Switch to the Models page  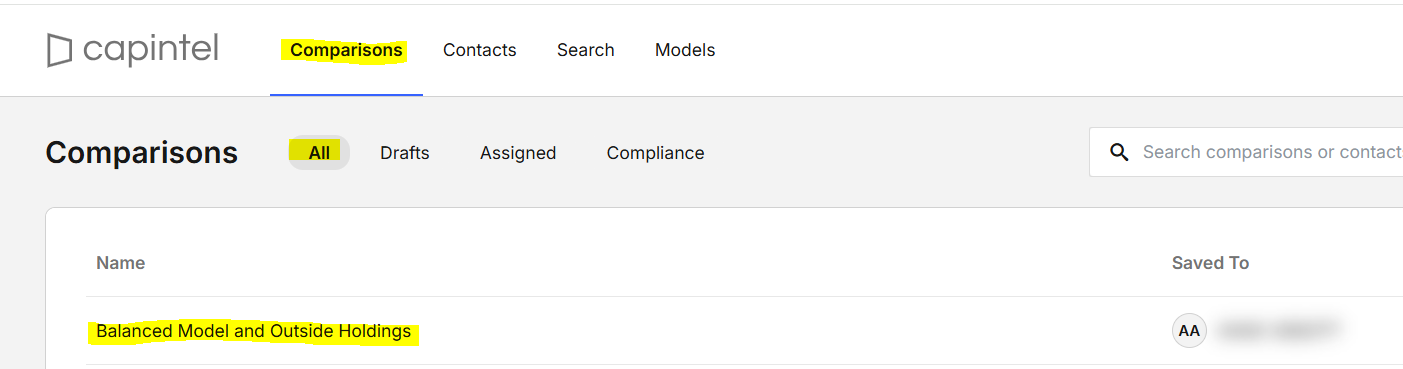(685, 50)
